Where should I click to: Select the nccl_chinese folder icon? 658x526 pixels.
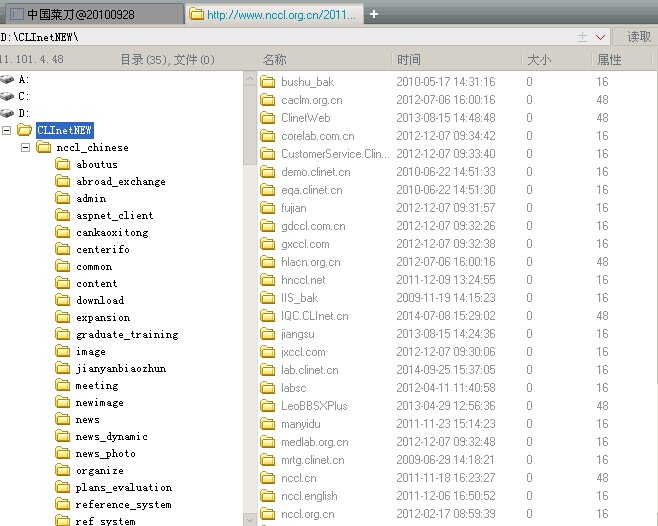click(44, 147)
